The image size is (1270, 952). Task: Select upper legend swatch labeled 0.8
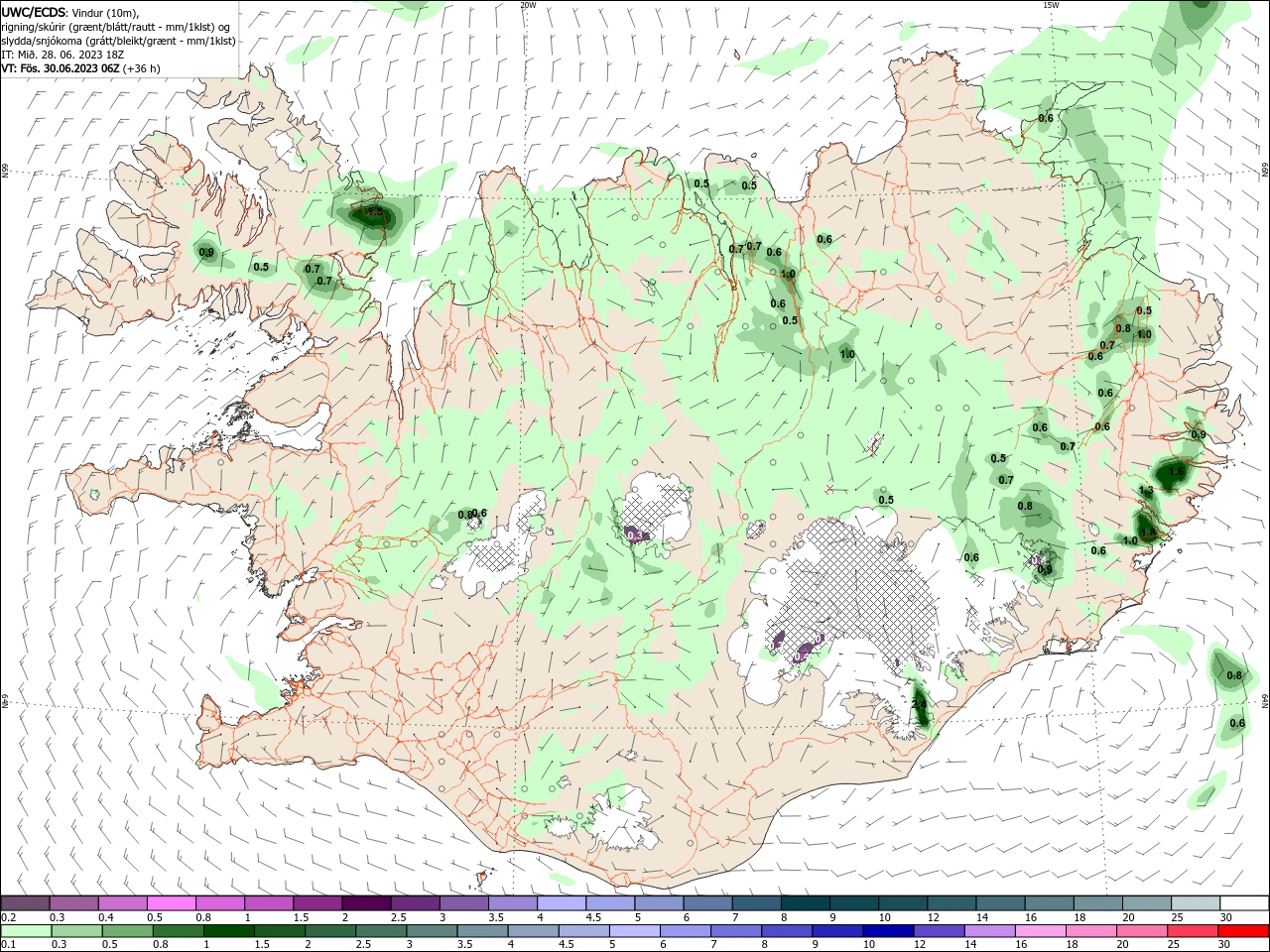click(220, 903)
